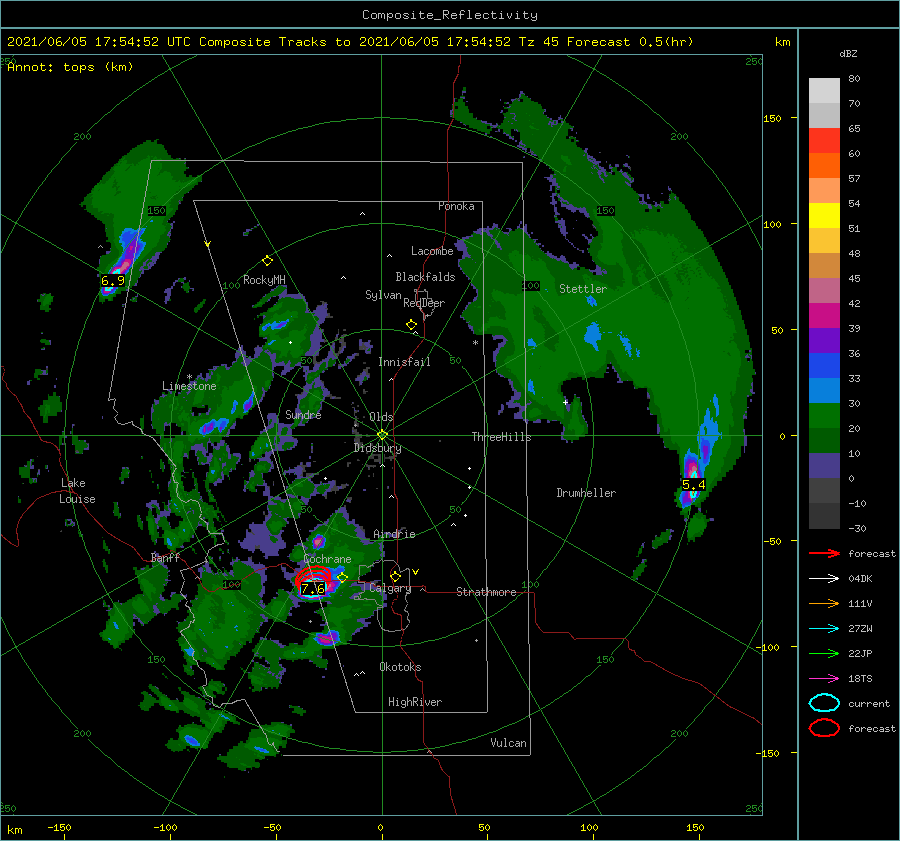Click the red forecast ellipse legend icon

click(824, 728)
